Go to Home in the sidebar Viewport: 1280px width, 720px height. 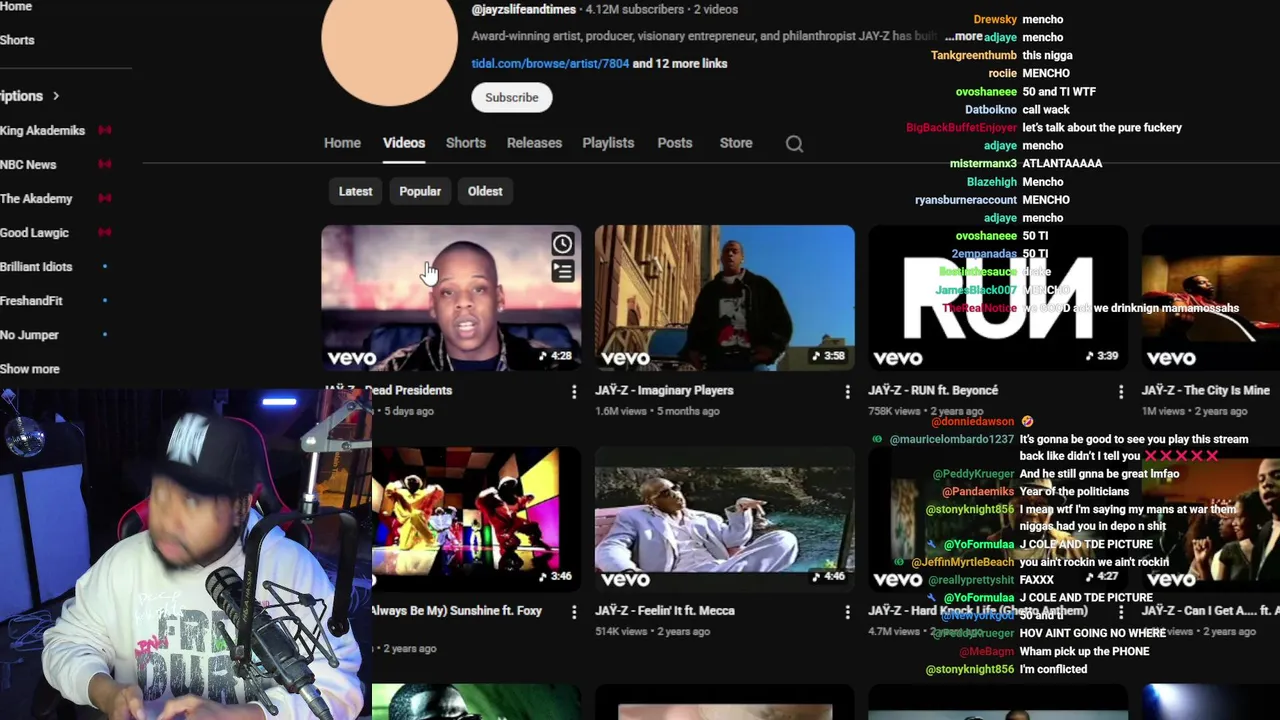[x=16, y=6]
